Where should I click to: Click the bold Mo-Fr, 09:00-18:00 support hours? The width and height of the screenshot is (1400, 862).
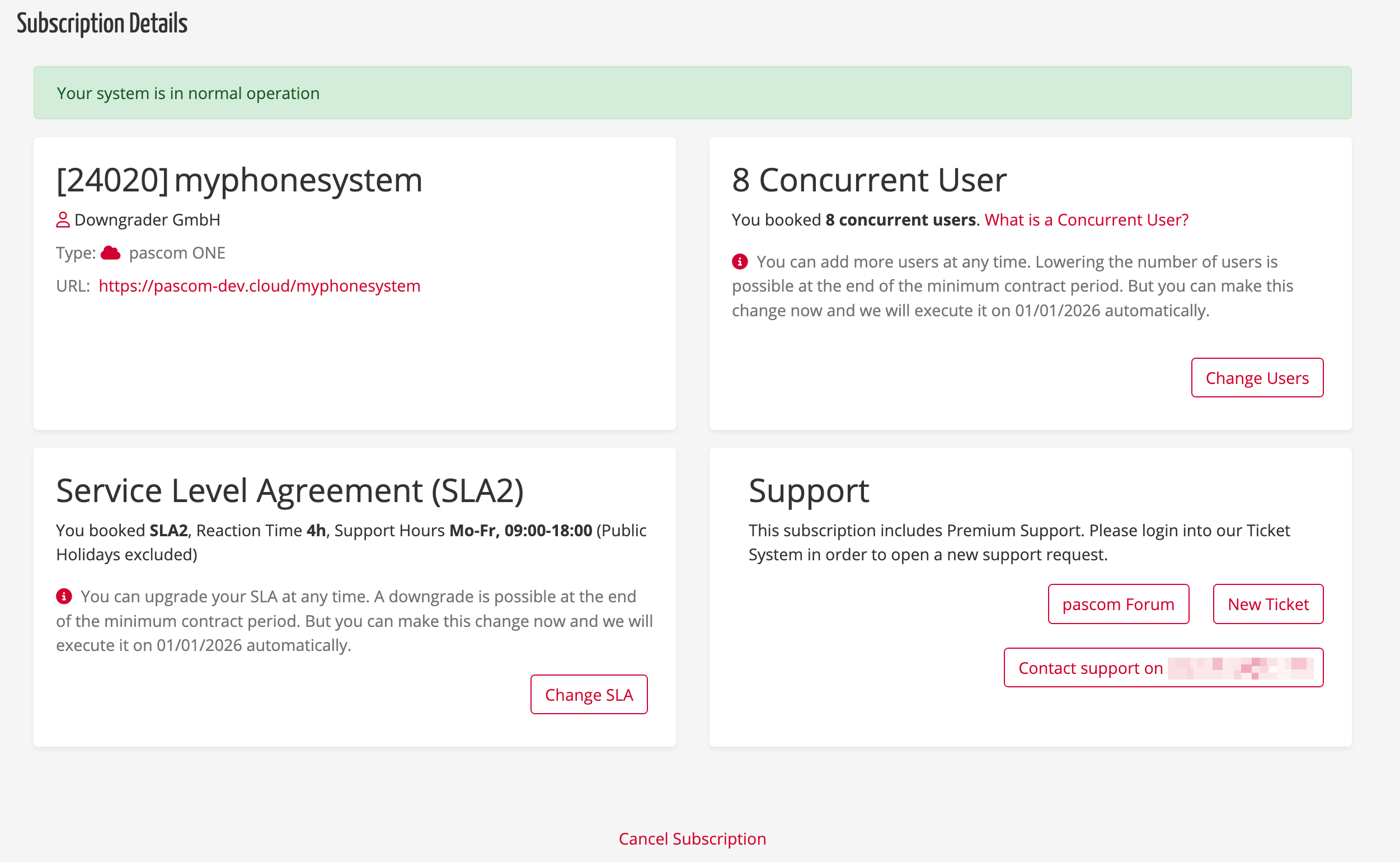520,530
